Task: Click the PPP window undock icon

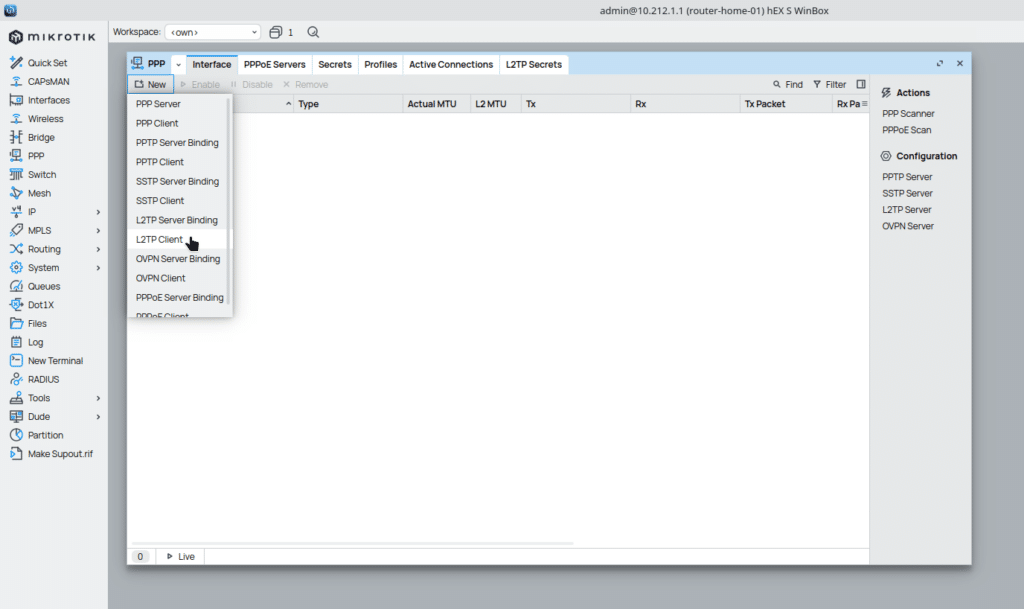Action: point(940,63)
